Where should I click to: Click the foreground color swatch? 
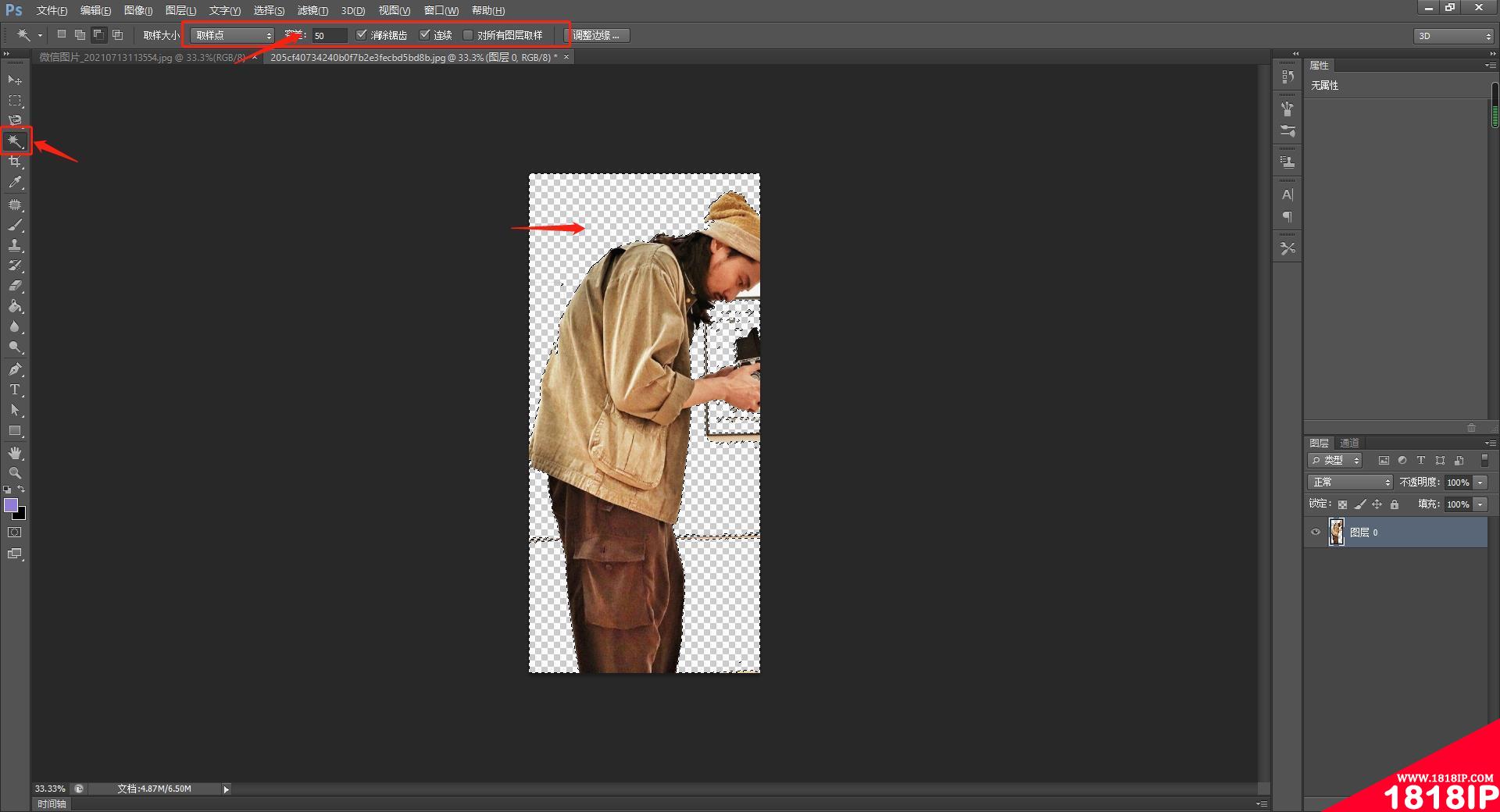tap(11, 504)
